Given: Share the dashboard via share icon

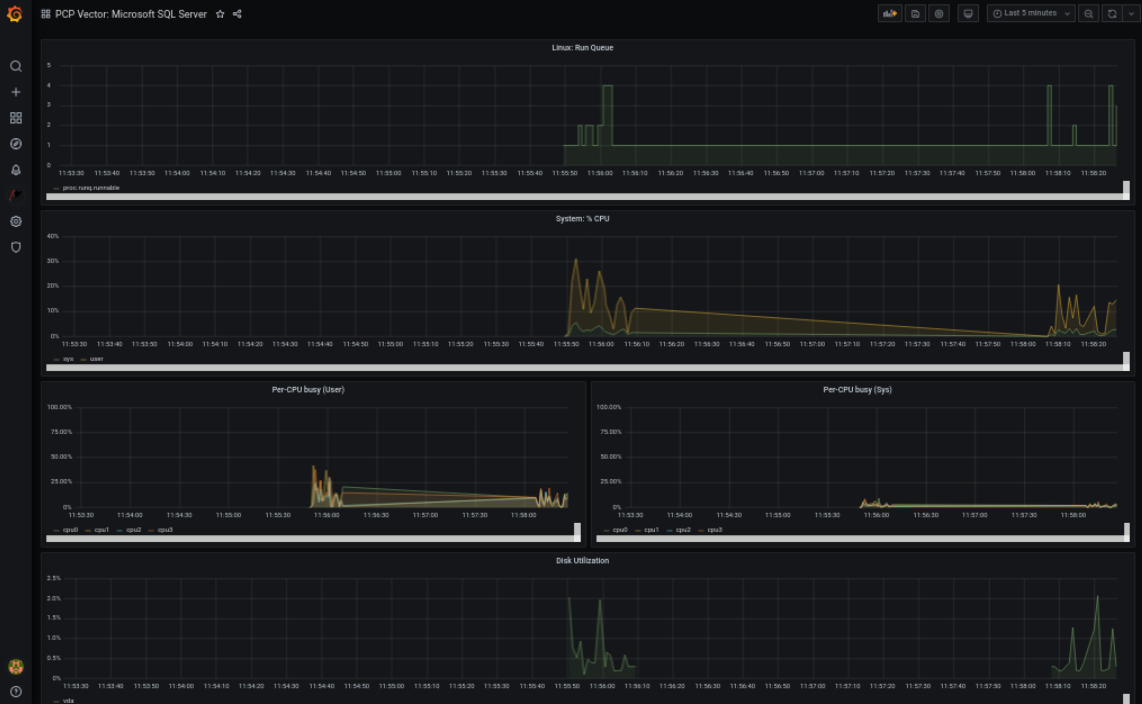Looking at the screenshot, I should 237,14.
